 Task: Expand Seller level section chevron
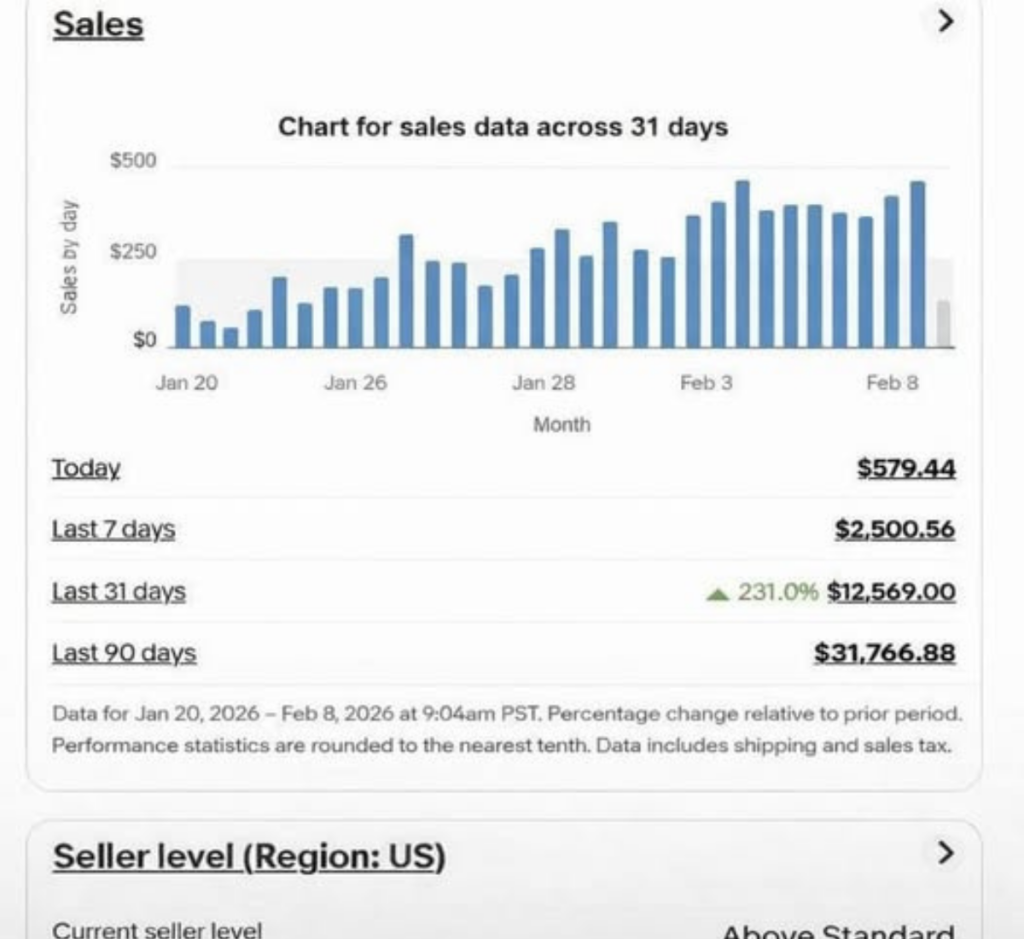[x=946, y=853]
